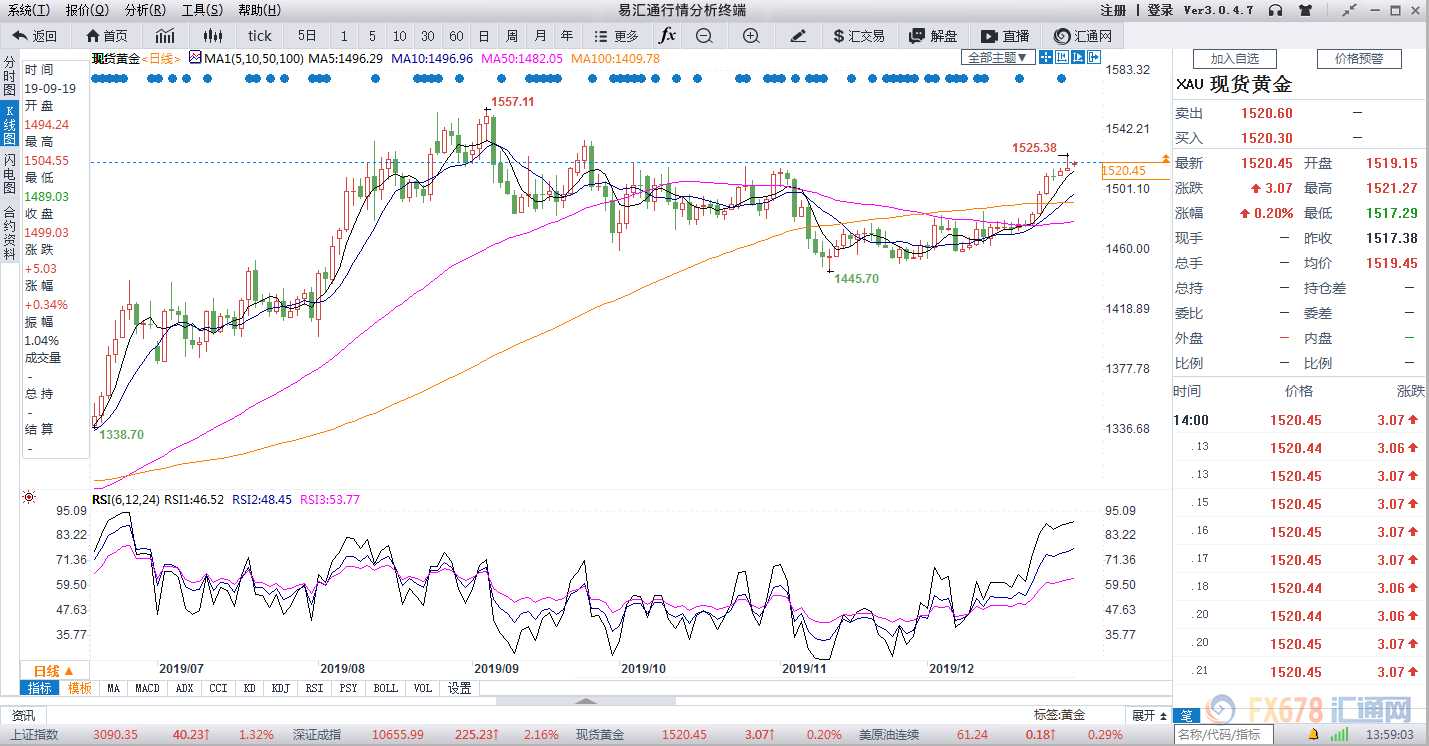Go back with the 返回 arrow
The image size is (1429, 746).
pos(34,36)
